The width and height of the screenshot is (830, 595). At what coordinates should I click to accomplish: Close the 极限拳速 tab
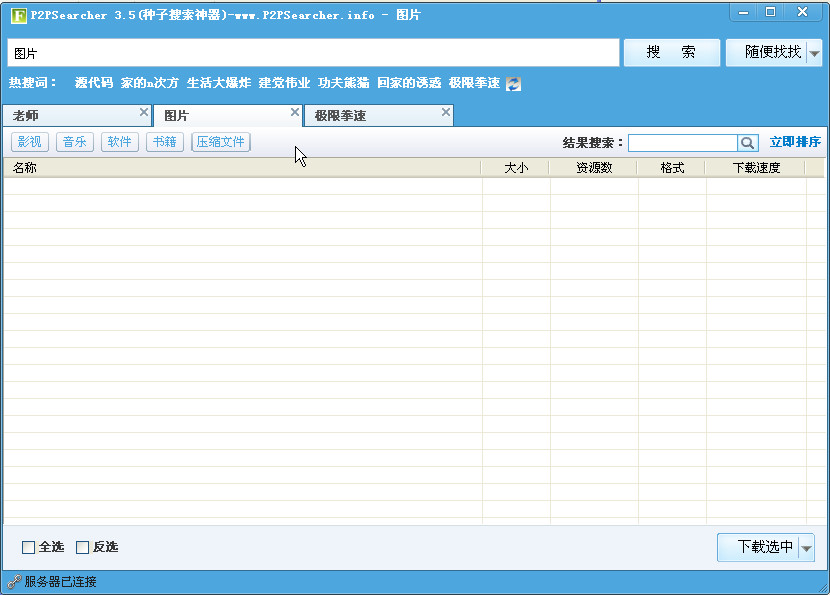pyautogui.click(x=446, y=112)
